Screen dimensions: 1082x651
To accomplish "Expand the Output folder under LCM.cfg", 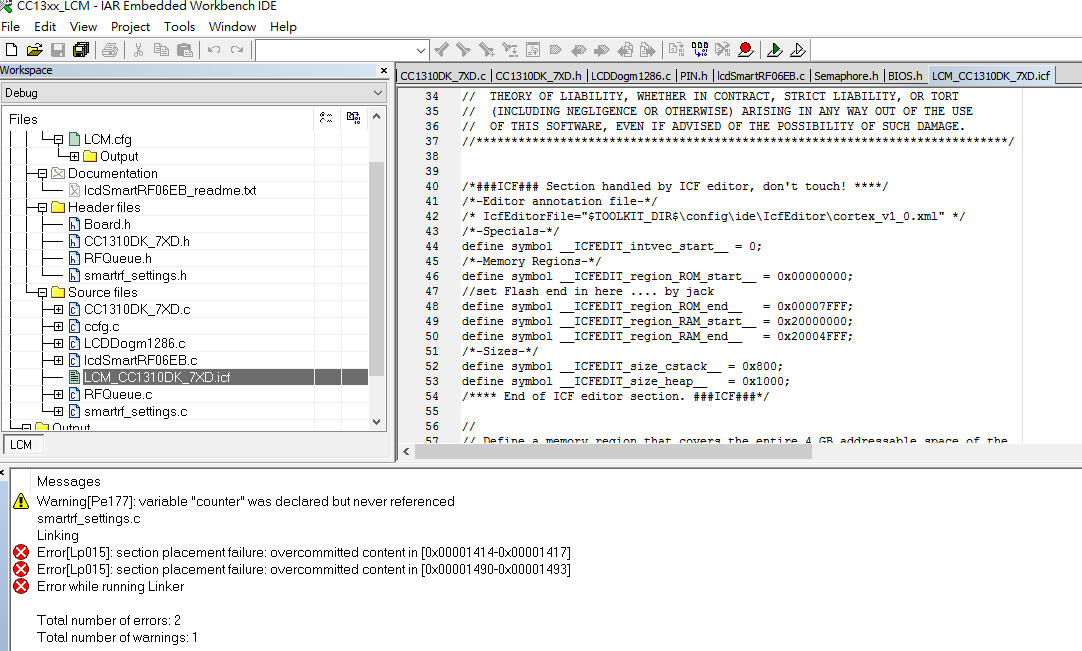I will [x=75, y=157].
